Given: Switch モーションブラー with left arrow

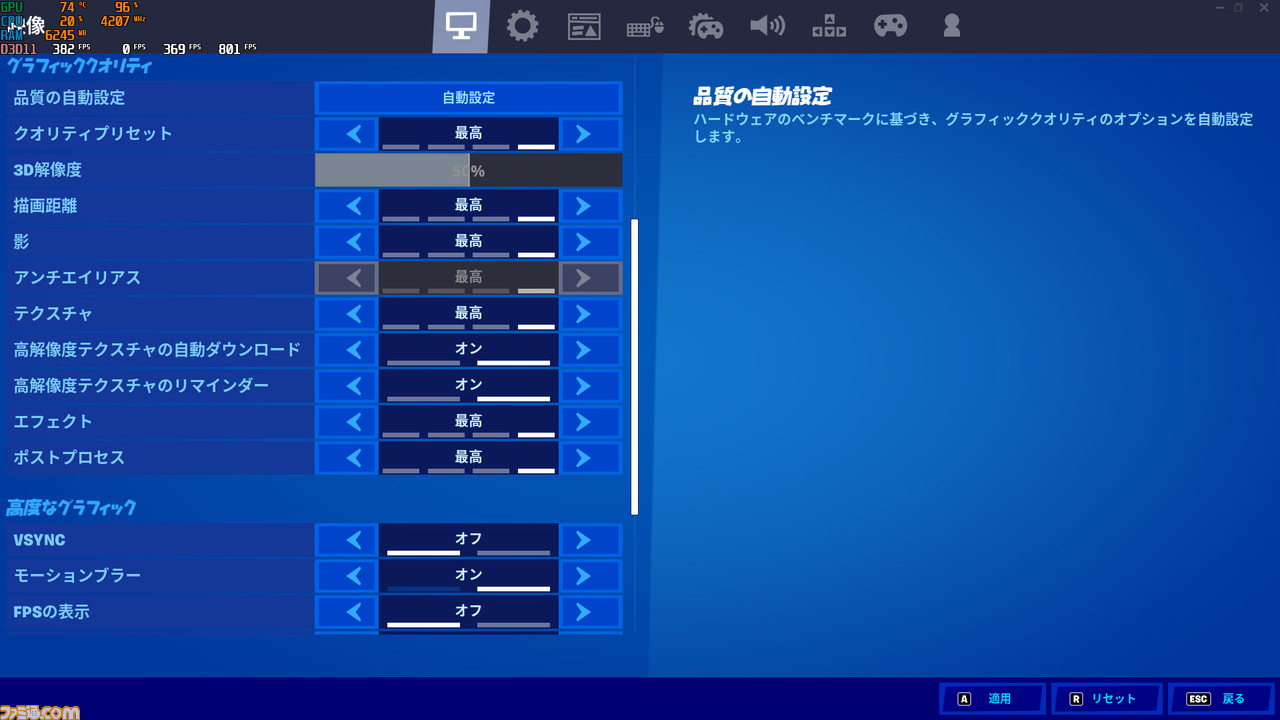Looking at the screenshot, I should (x=346, y=576).
